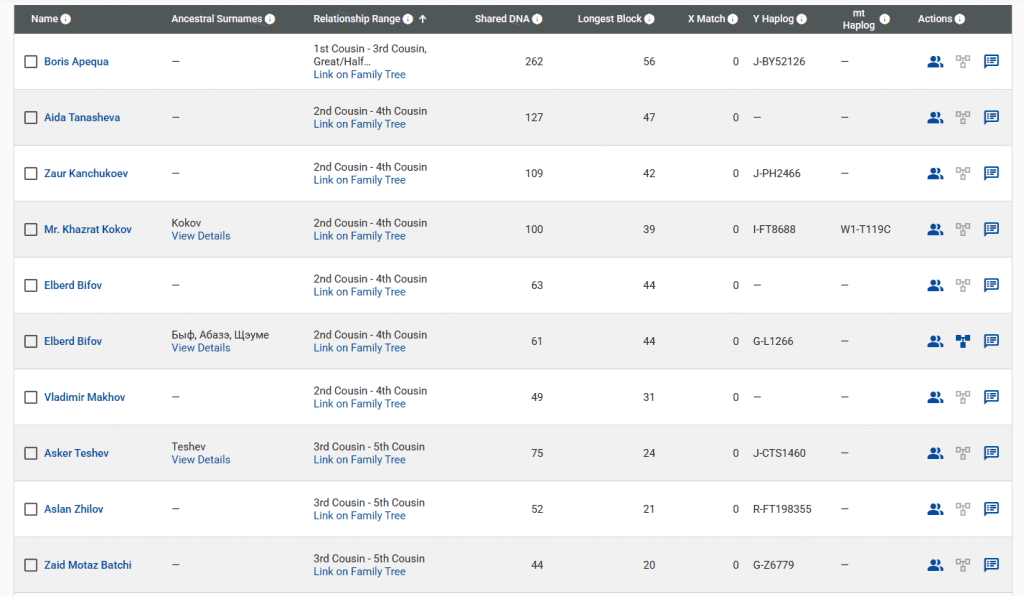Tick the checkbox for Boris Apequa
This screenshot has width=1024, height=596.
pyautogui.click(x=31, y=62)
